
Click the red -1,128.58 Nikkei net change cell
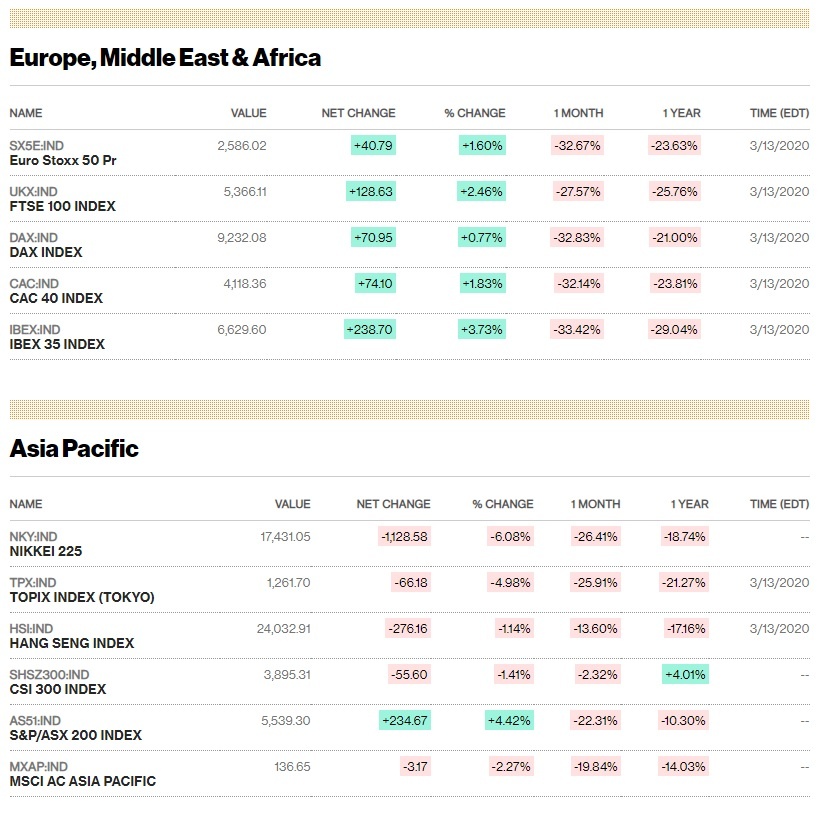[x=404, y=536]
